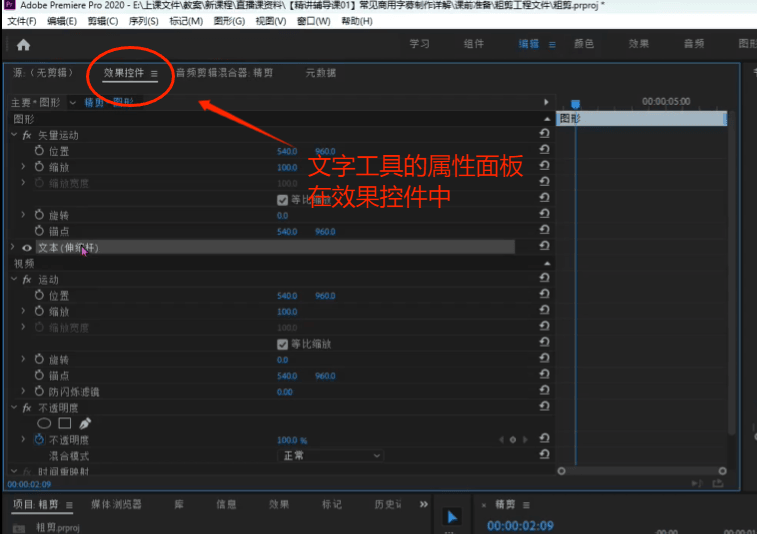Click the opacity 100.0 % value

click(291, 440)
